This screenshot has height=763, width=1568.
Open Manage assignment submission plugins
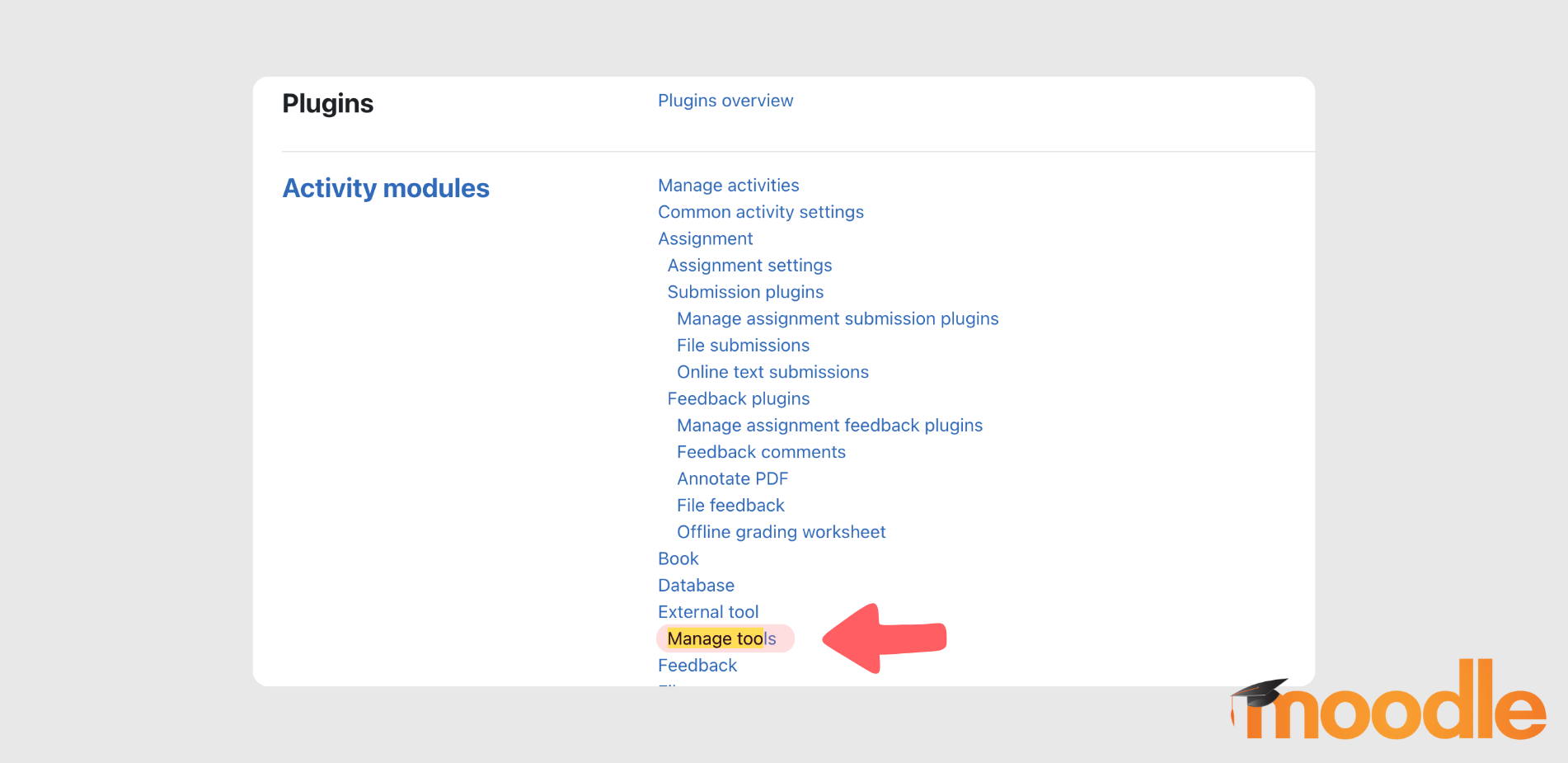(x=837, y=318)
